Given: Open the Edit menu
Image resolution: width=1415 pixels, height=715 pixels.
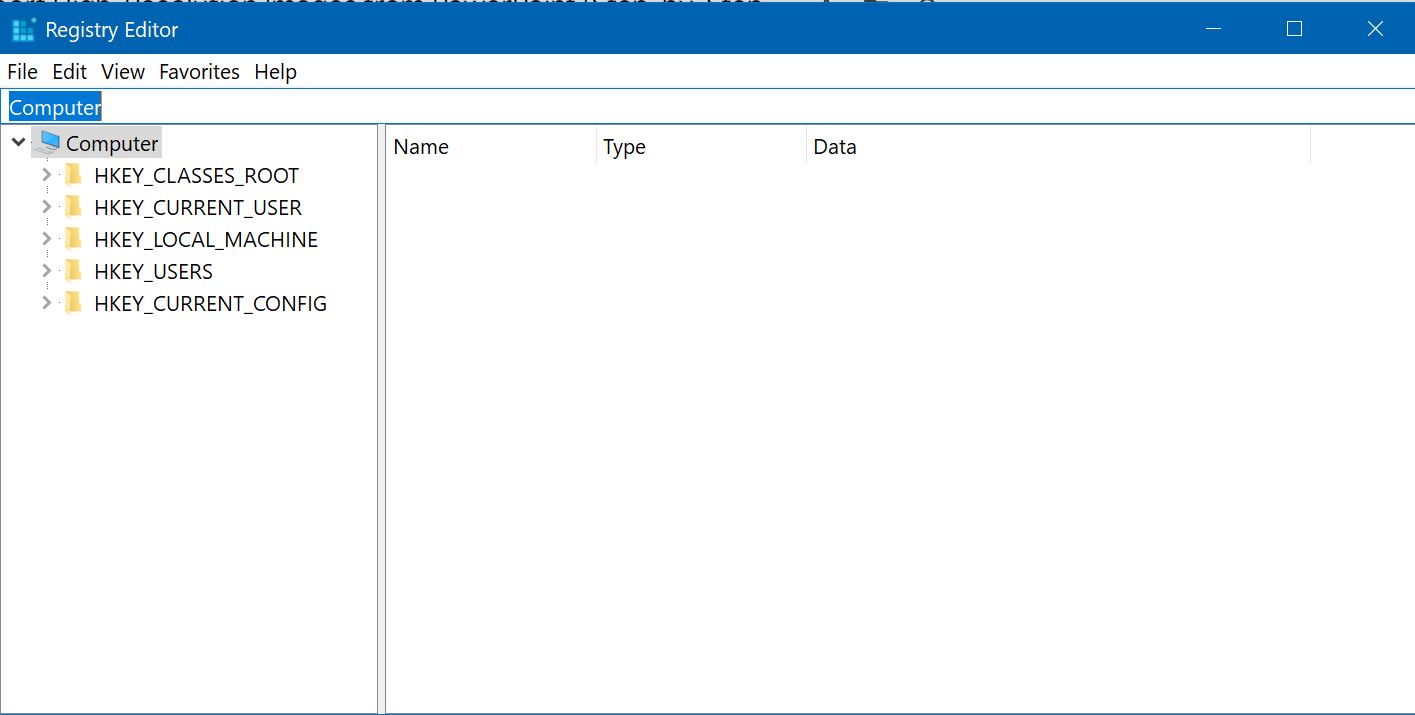Looking at the screenshot, I should coord(68,71).
